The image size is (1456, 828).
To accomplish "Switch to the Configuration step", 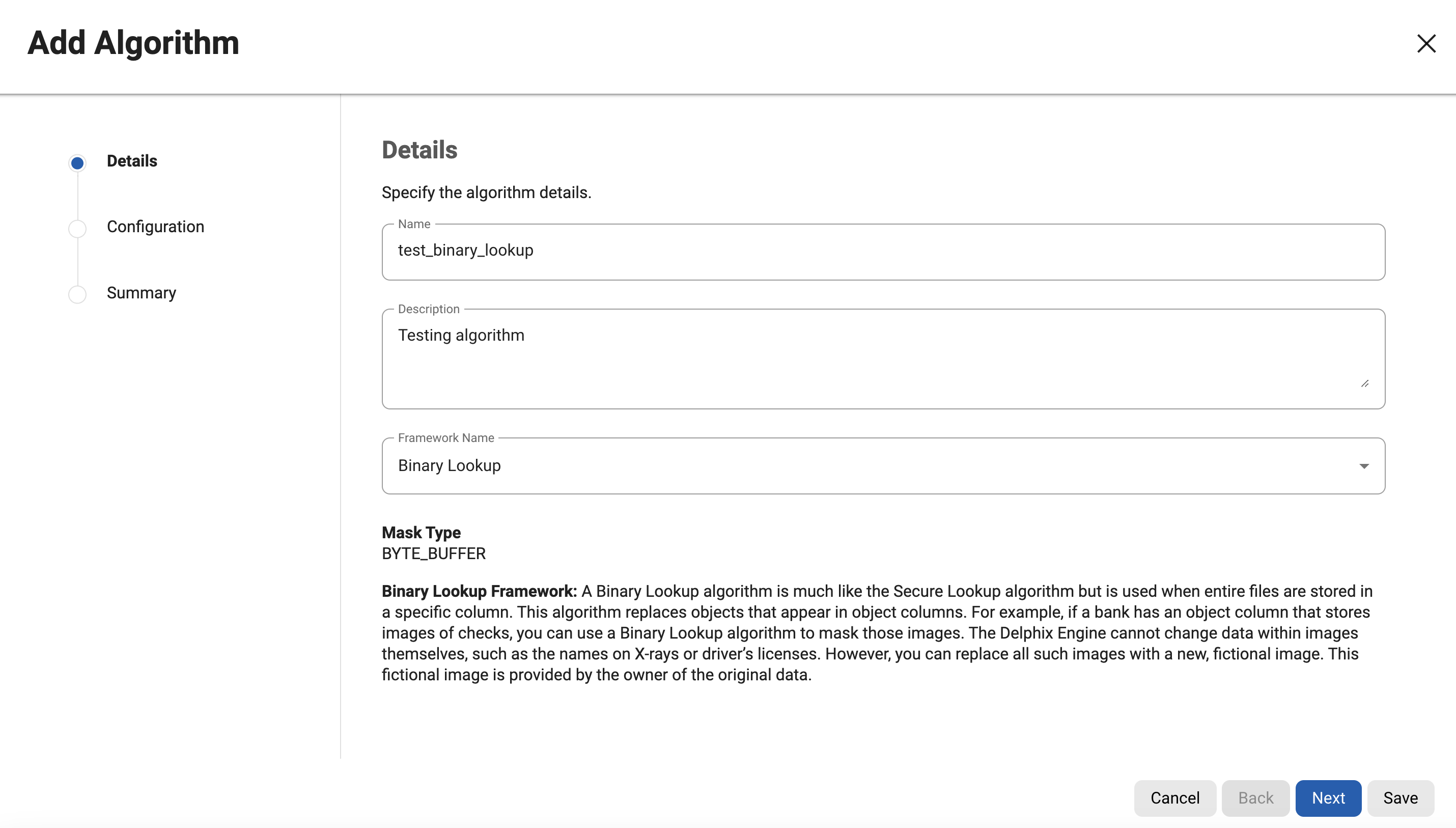I will pyautogui.click(x=155, y=227).
